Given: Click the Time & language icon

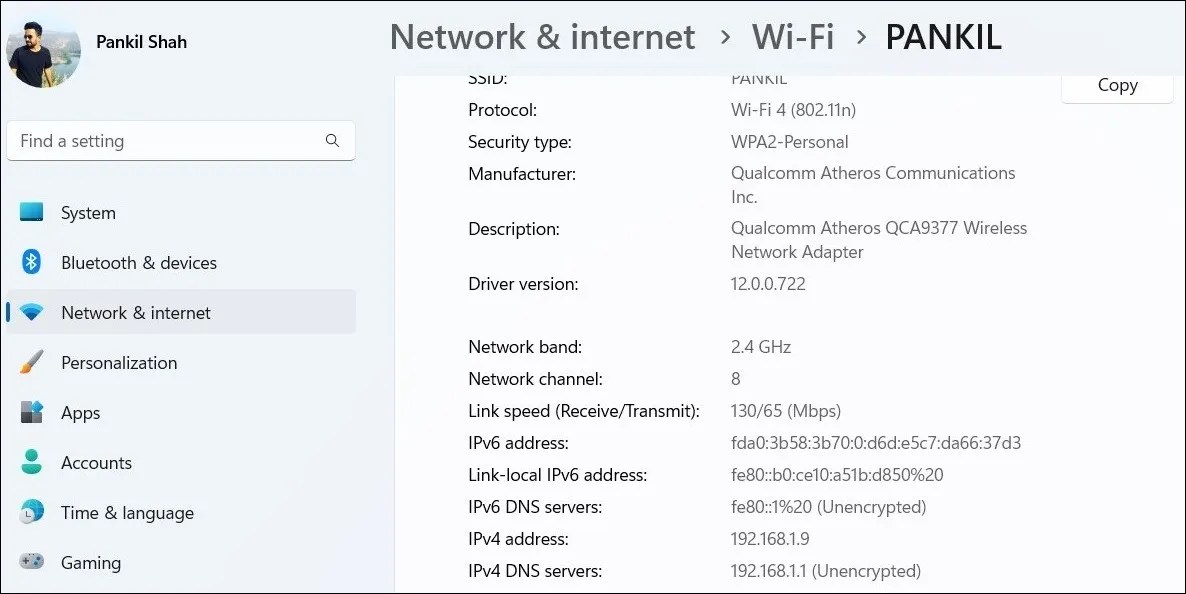Looking at the screenshot, I should point(31,512).
